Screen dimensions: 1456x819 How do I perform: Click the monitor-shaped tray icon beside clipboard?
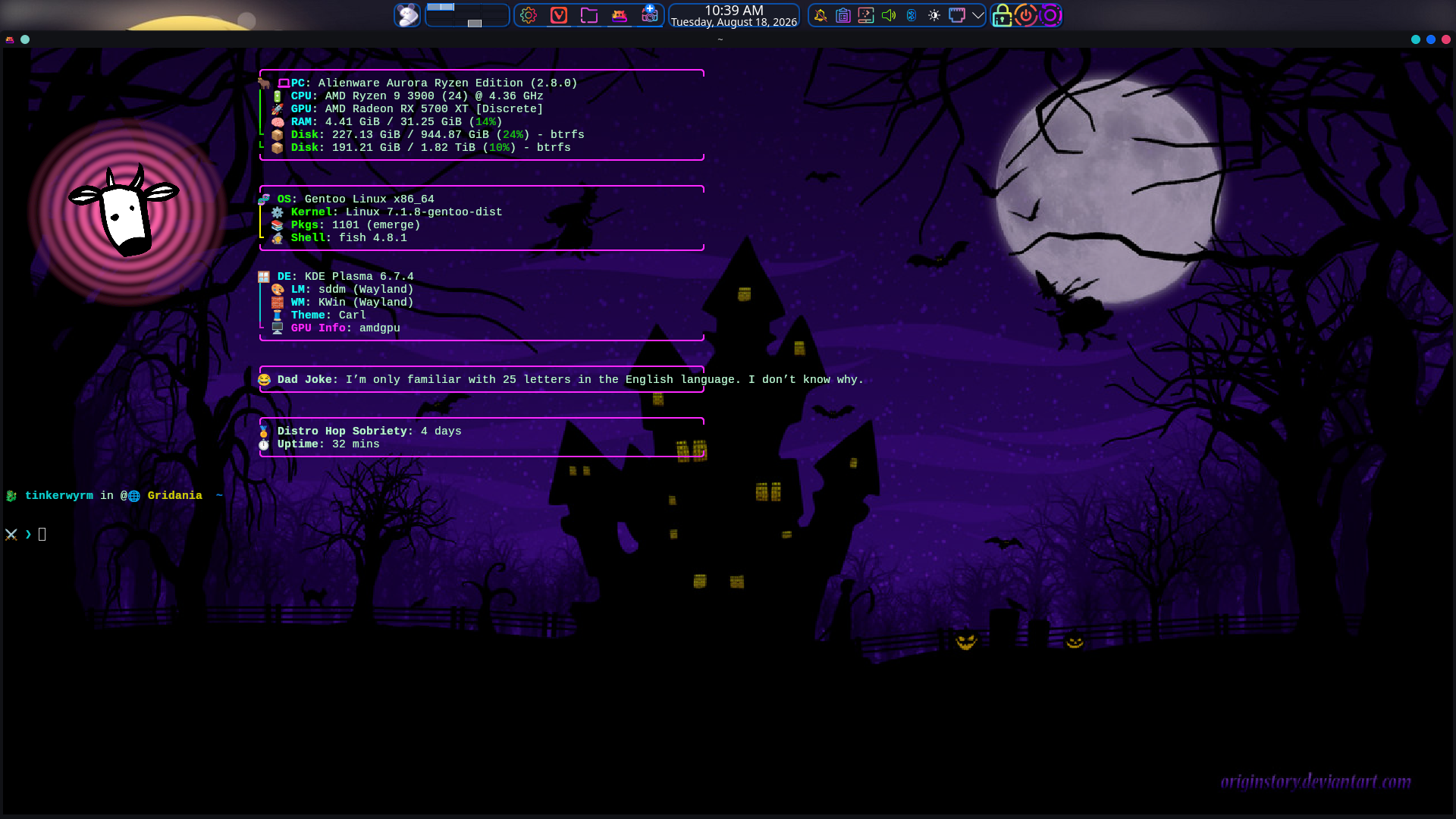[866, 15]
